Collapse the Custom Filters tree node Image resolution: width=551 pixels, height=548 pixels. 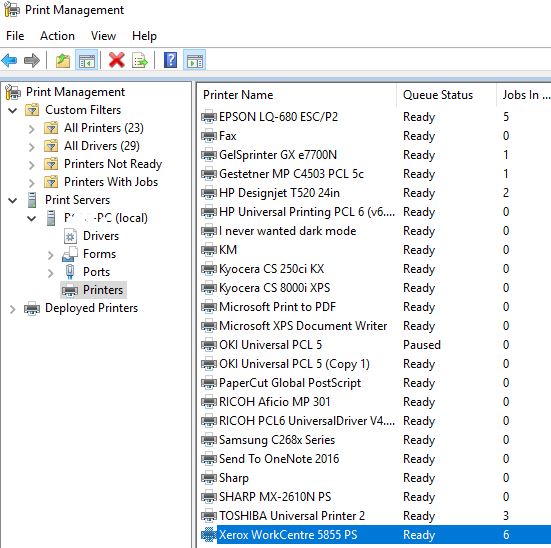point(13,110)
